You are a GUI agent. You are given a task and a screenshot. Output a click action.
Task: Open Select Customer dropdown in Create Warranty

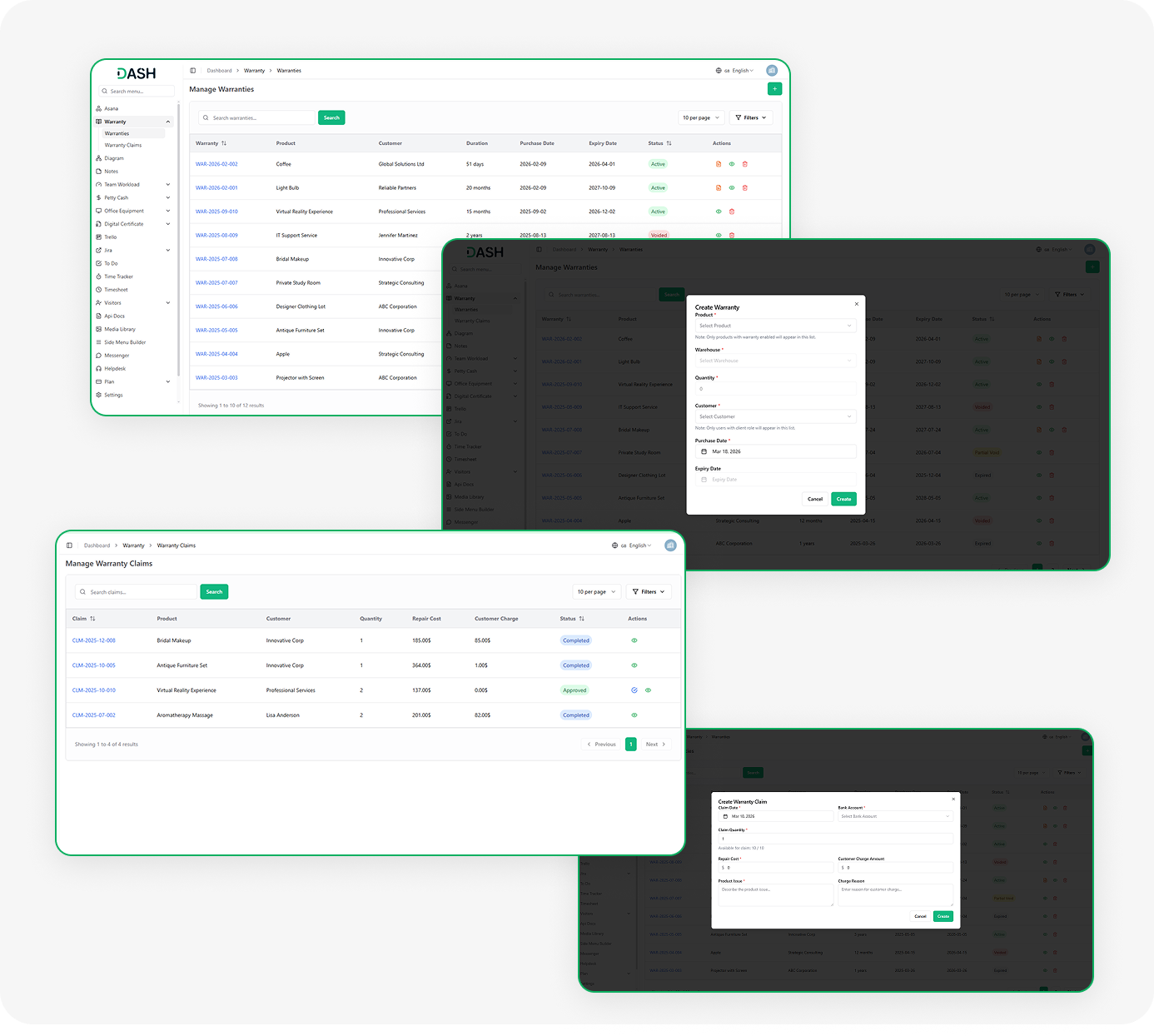(x=776, y=416)
